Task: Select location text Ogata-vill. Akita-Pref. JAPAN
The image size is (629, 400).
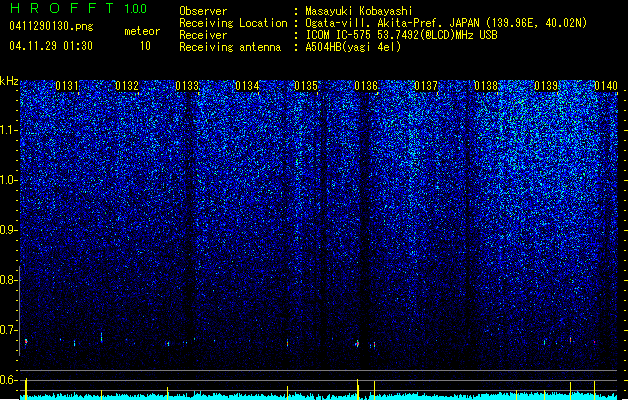Action: 392,23
